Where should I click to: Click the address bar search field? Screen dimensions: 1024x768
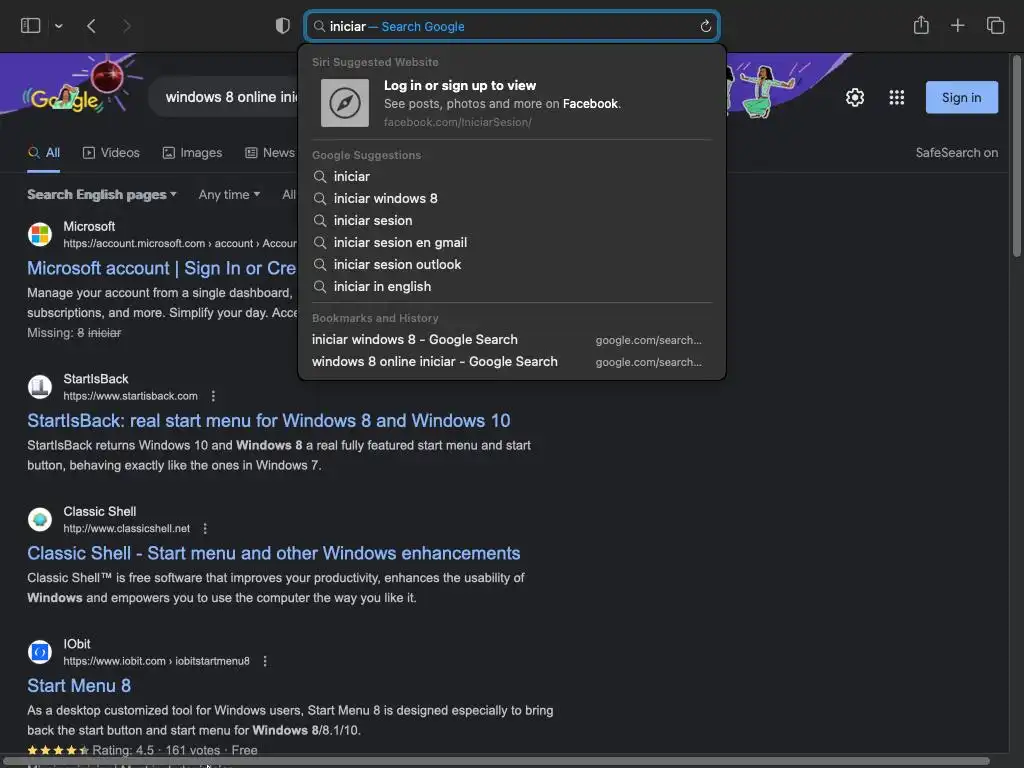click(x=512, y=26)
